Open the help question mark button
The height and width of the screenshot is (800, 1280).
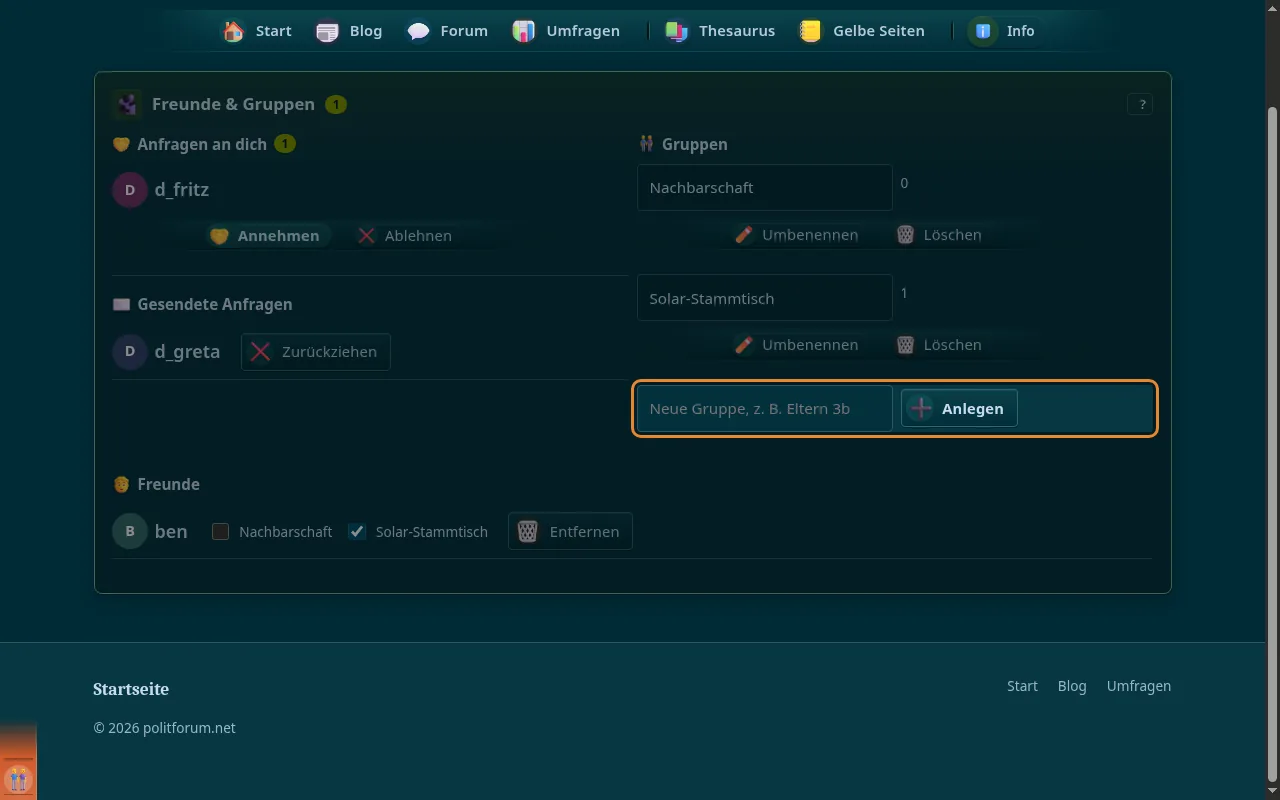[x=1140, y=104]
